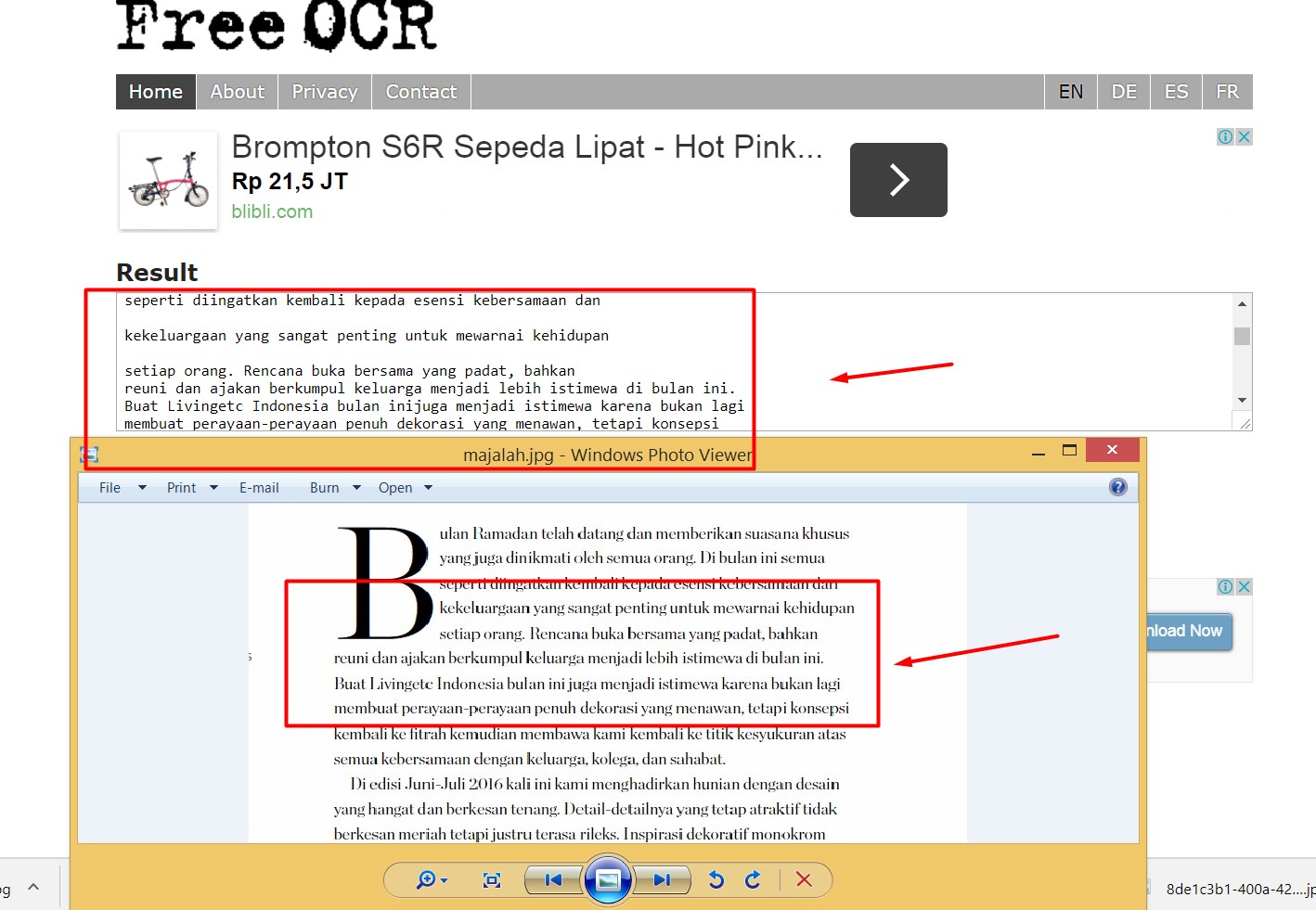Start the slideshow in Windows Photo Viewer
Viewport: 1316px width, 910px height.
click(x=609, y=879)
